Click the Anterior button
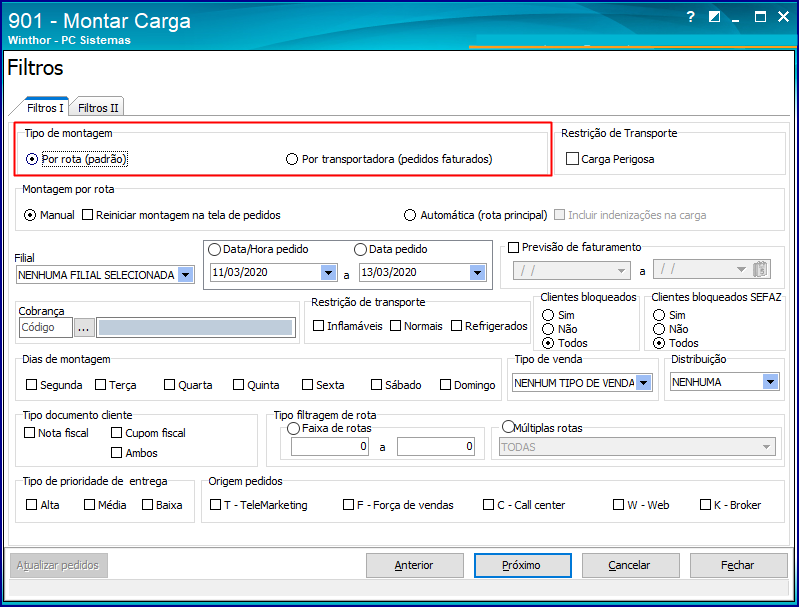799x607 pixels. (x=414, y=565)
